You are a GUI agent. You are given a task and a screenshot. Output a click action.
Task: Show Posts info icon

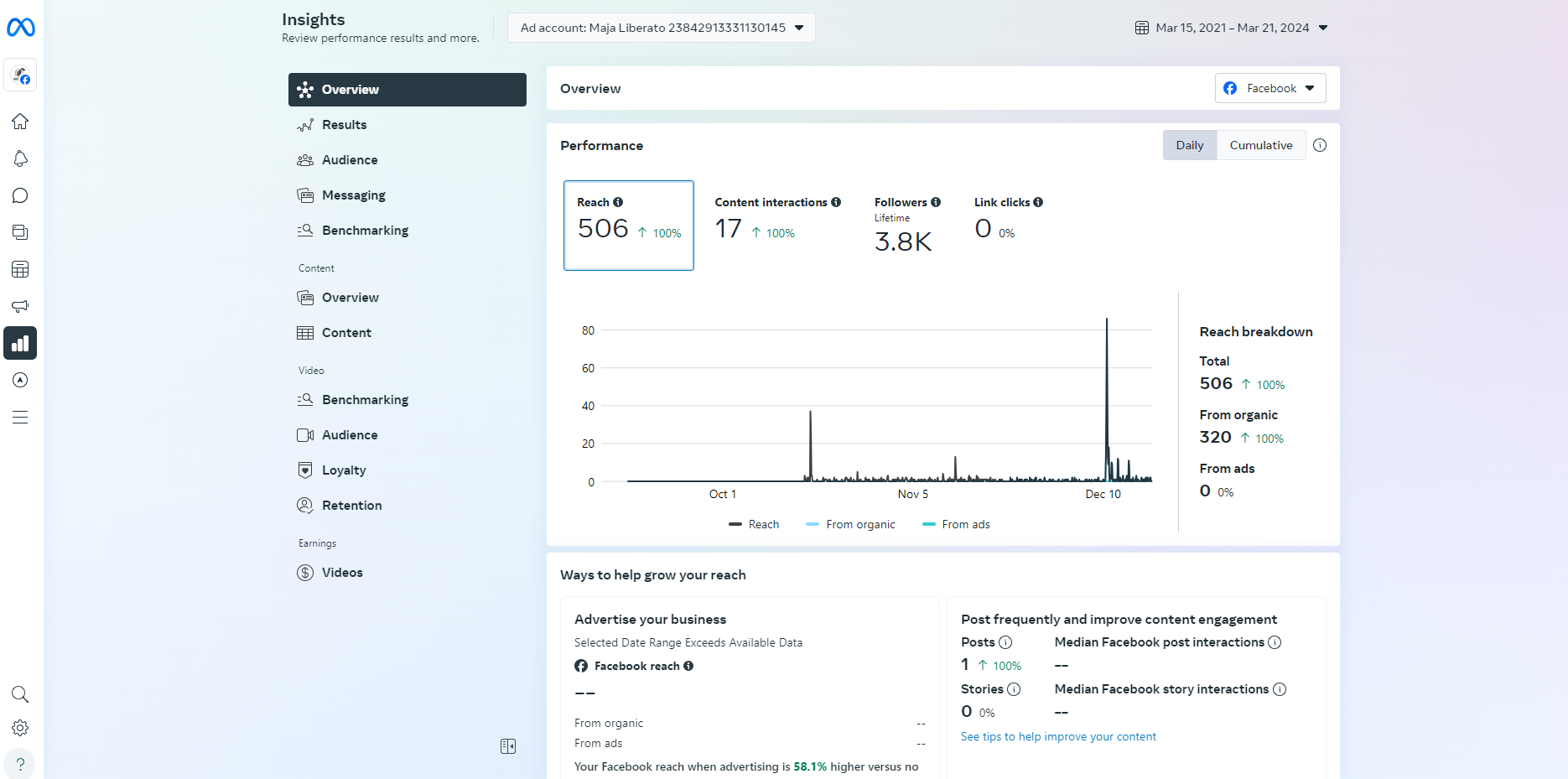1005,642
